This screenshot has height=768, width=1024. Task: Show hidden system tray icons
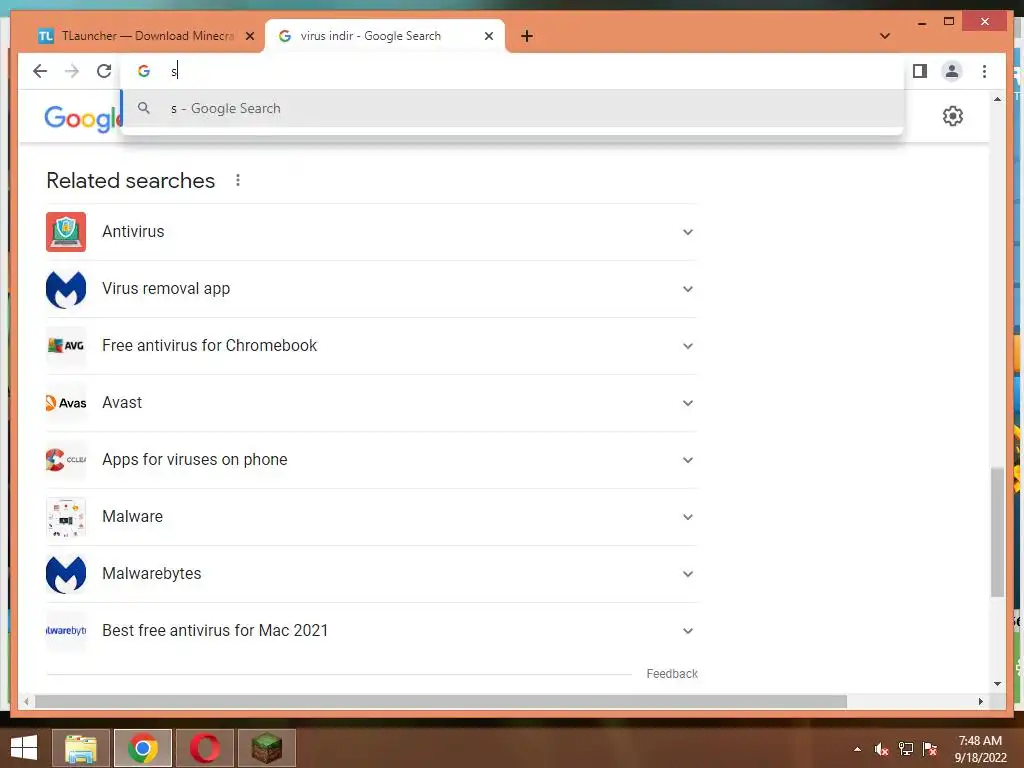[x=857, y=749]
